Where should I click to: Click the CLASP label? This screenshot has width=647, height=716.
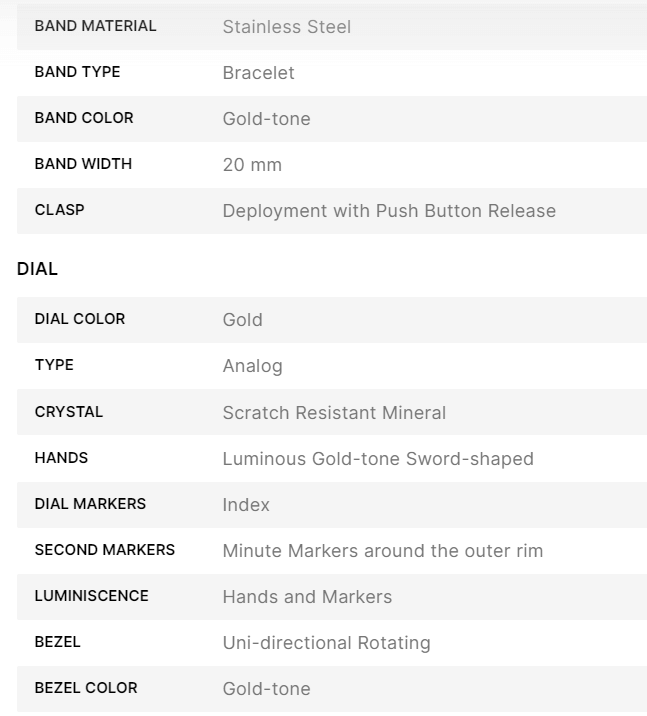click(59, 210)
